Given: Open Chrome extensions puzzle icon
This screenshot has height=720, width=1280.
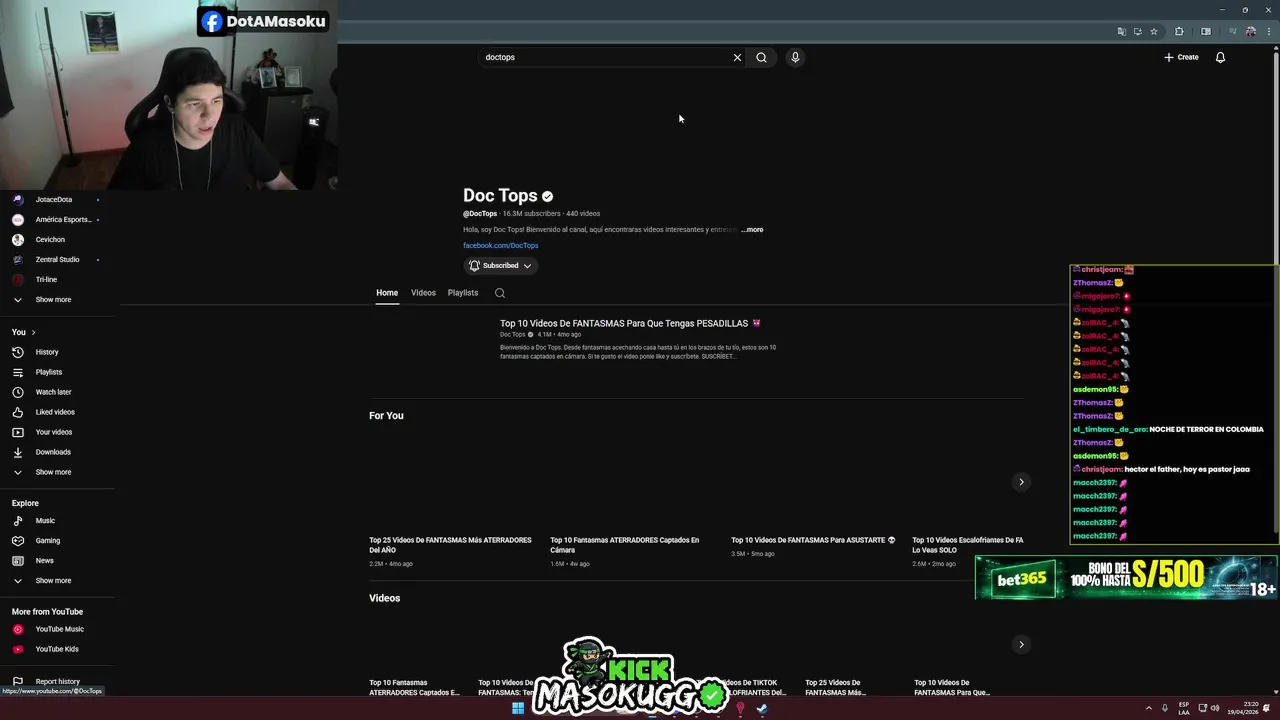Looking at the screenshot, I should (x=1179, y=31).
